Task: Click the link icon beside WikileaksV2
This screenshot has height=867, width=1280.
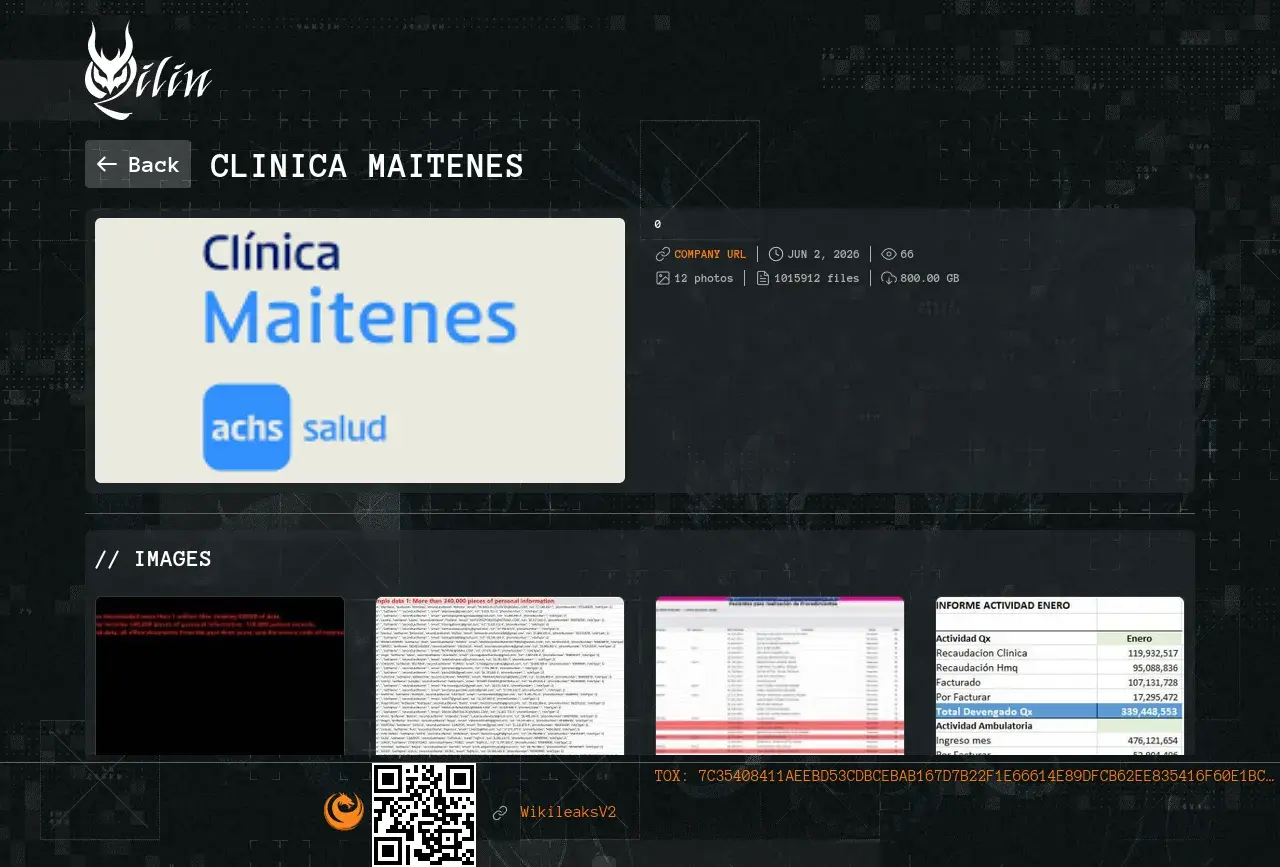Action: click(500, 813)
